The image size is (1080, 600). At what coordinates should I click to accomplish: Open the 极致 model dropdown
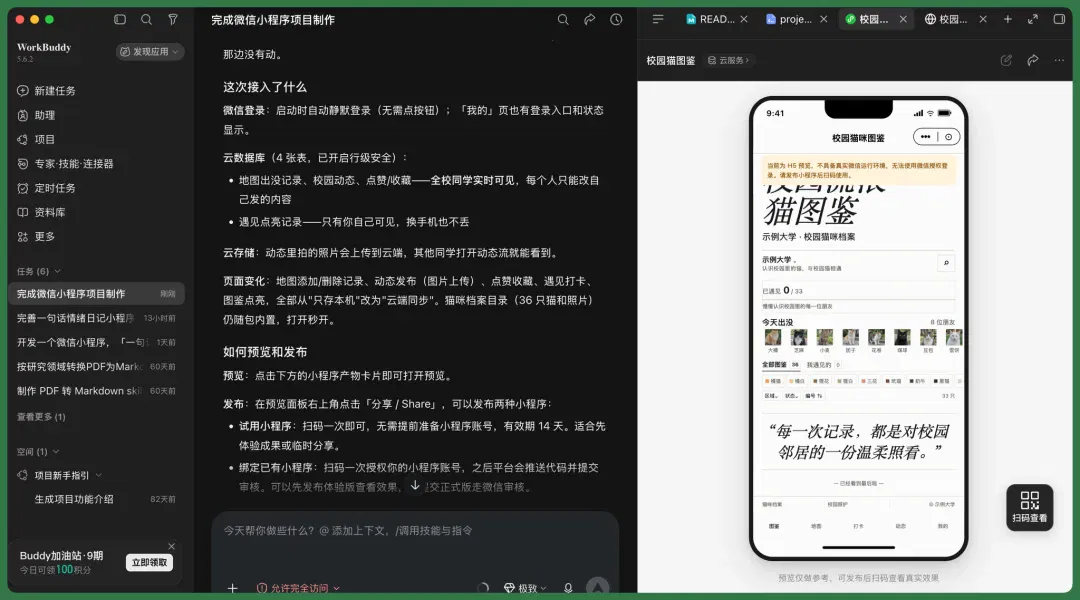pos(526,588)
